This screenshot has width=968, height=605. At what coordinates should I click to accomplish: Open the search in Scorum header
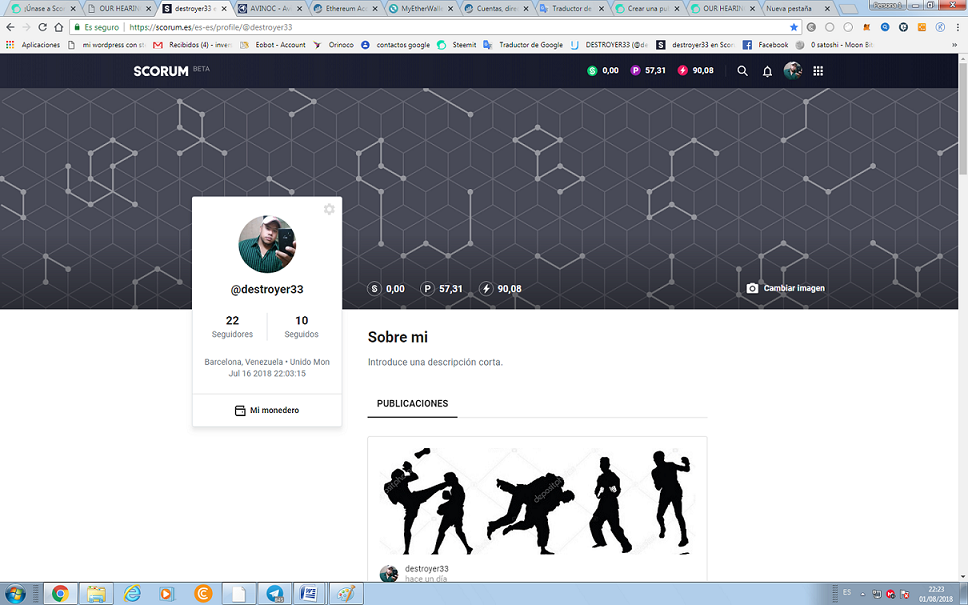(x=740, y=70)
